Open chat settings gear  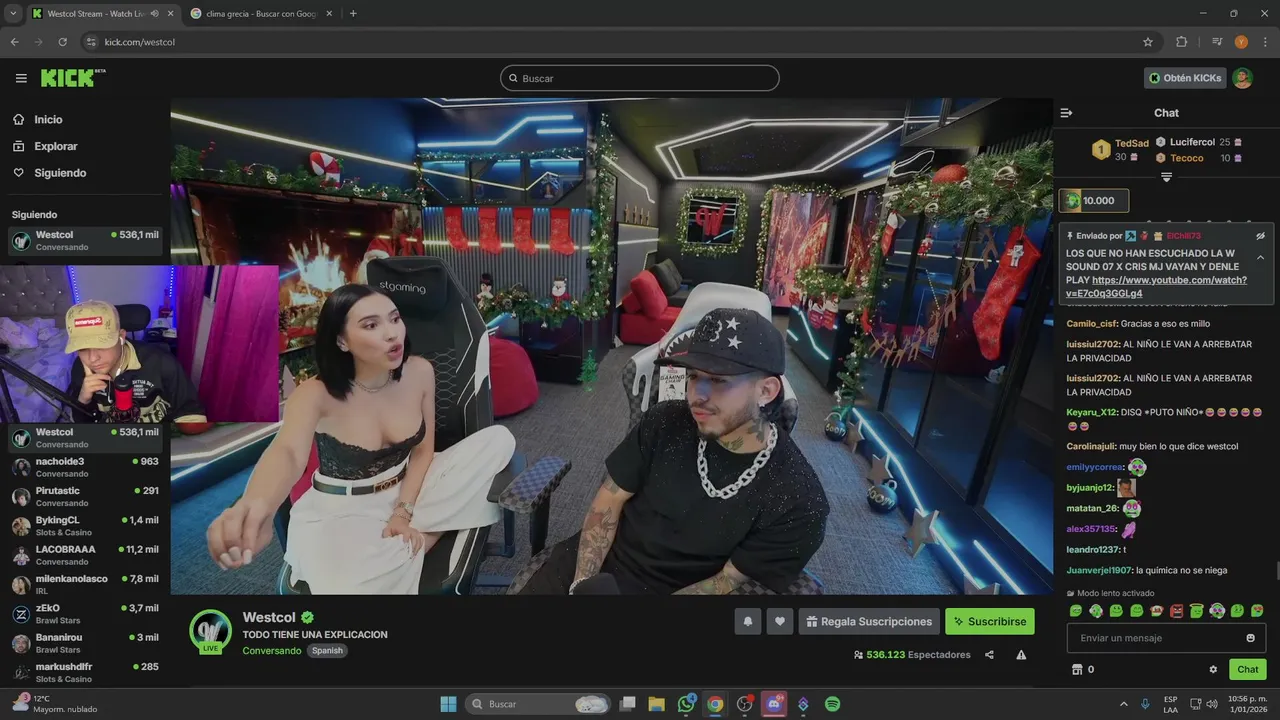coord(1213,669)
